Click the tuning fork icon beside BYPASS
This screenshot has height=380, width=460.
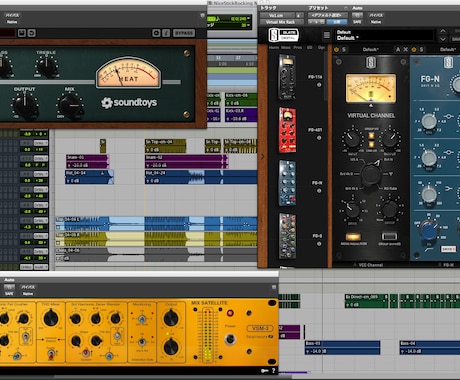pos(166,33)
